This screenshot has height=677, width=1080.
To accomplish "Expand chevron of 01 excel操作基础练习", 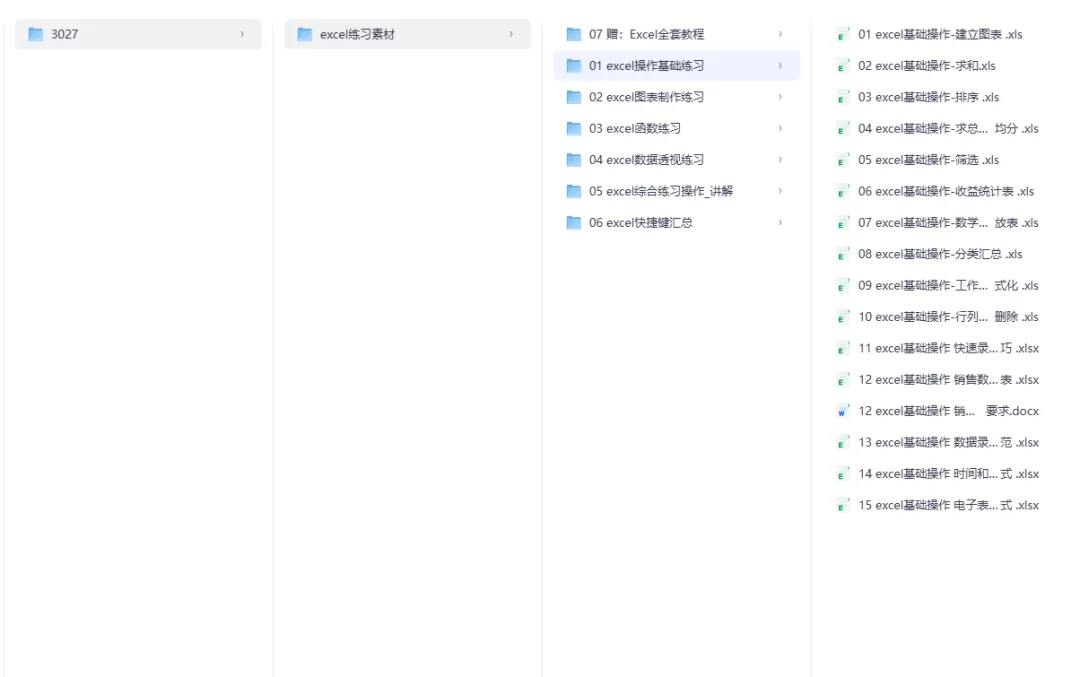I will pyautogui.click(x=780, y=65).
